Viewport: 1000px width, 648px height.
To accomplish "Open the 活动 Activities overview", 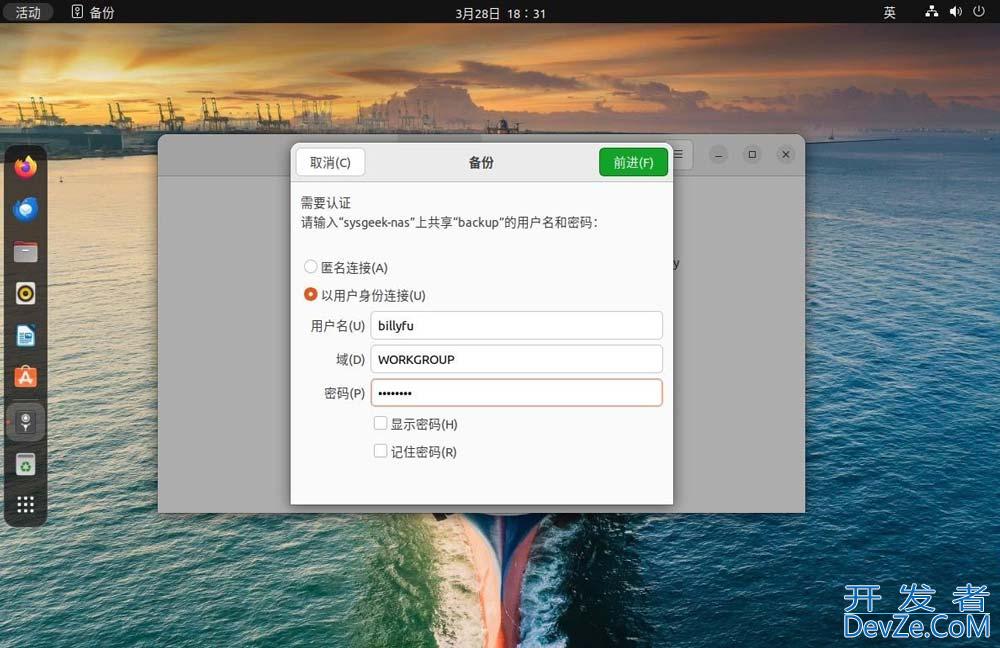I will tap(27, 12).
